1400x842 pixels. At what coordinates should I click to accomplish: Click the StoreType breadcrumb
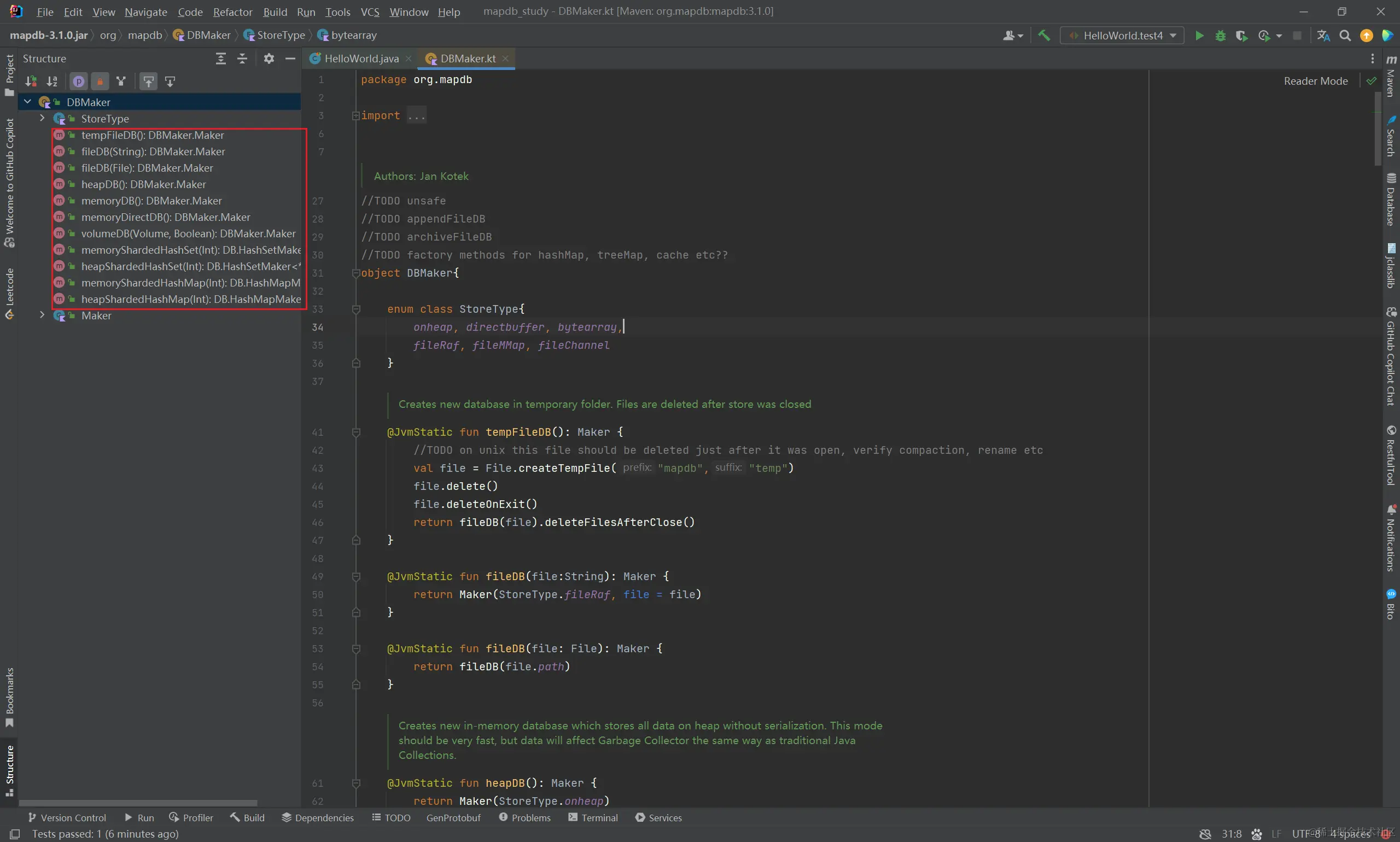click(x=275, y=35)
